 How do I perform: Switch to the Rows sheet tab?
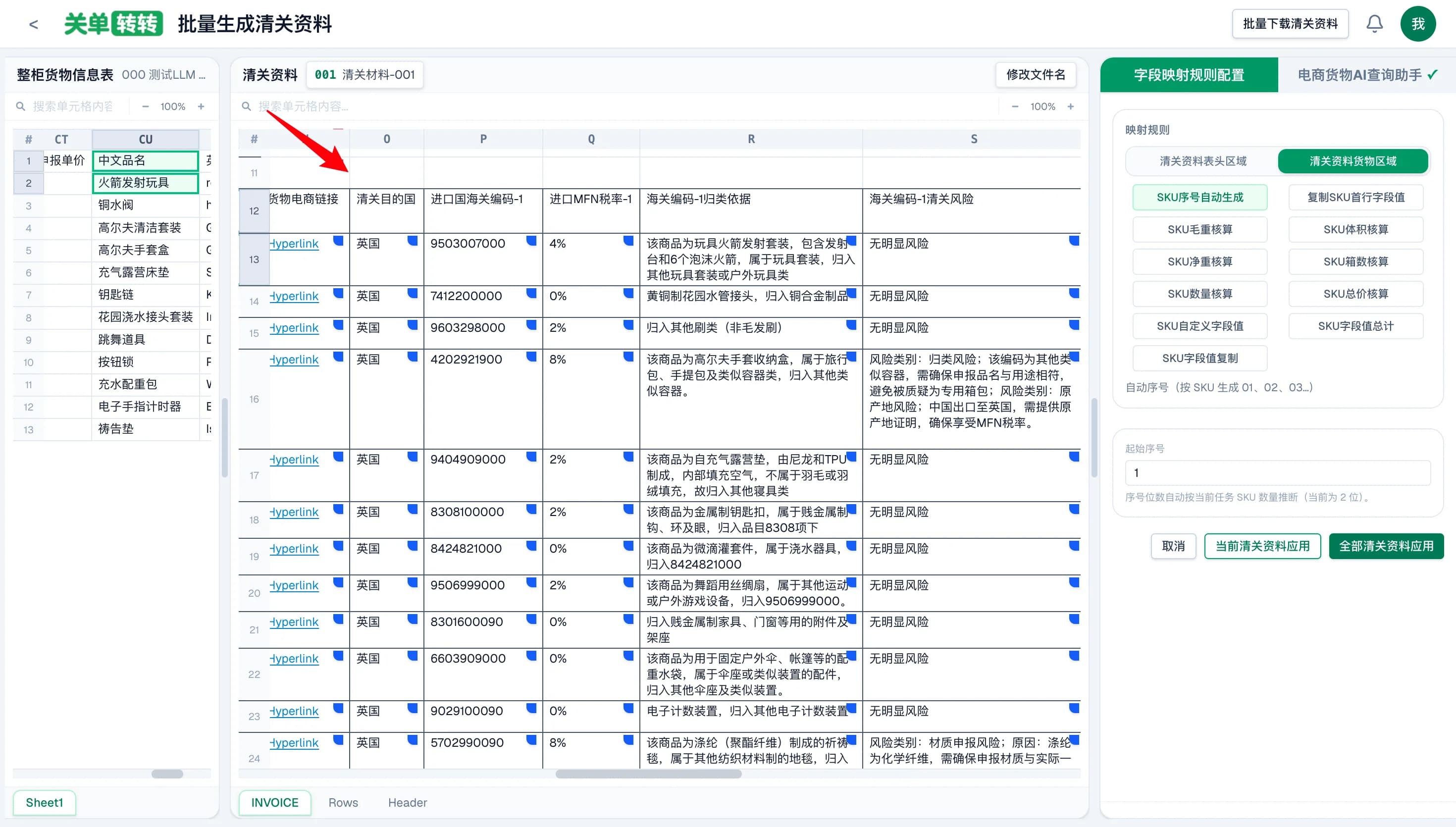click(x=343, y=803)
